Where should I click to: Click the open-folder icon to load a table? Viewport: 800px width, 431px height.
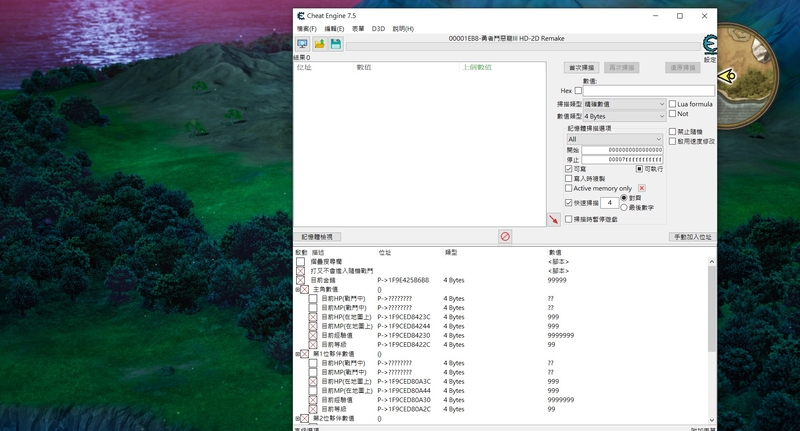tap(319, 44)
